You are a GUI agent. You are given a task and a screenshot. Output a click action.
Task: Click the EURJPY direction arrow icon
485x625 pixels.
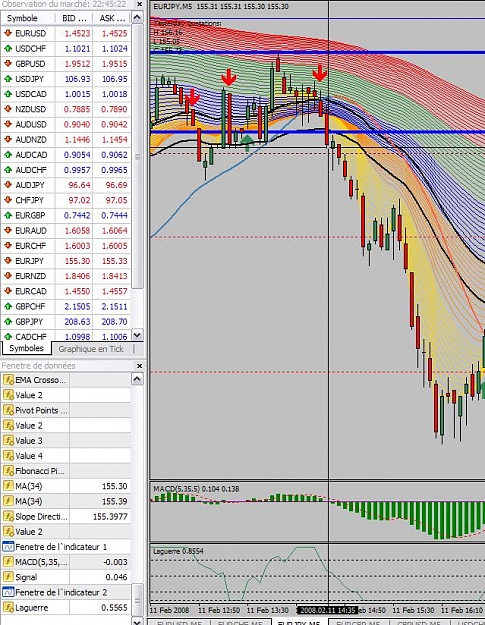point(8,261)
